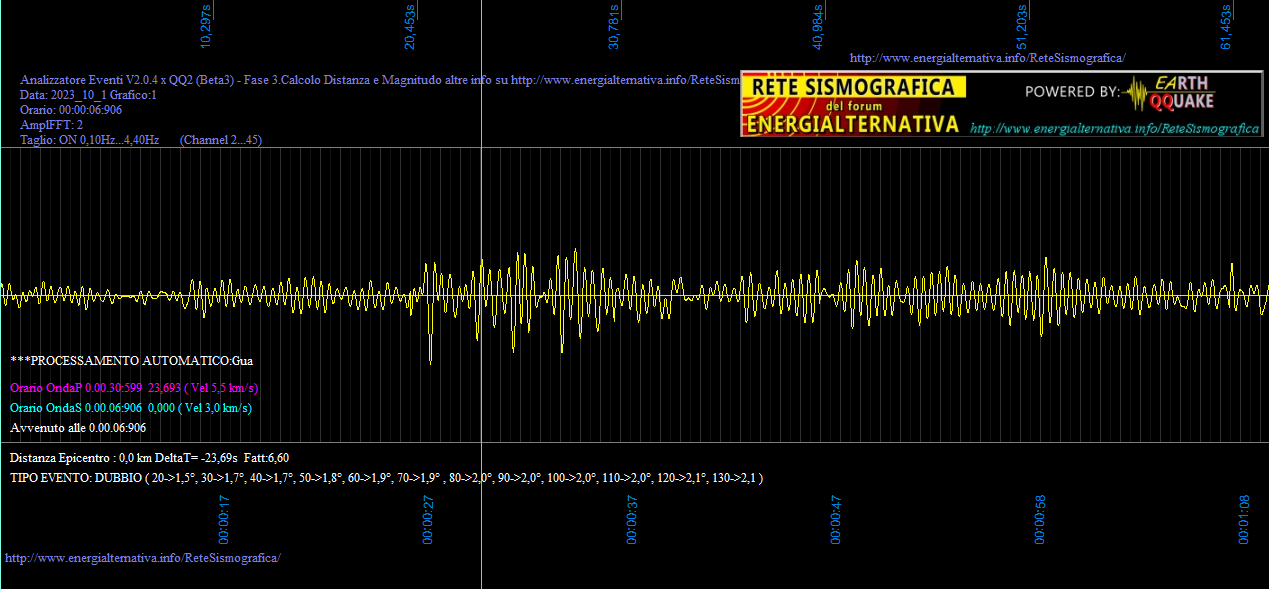This screenshot has width=1269, height=589.
Task: Click the bottom time label 00:00:17
Action: (x=224, y=519)
